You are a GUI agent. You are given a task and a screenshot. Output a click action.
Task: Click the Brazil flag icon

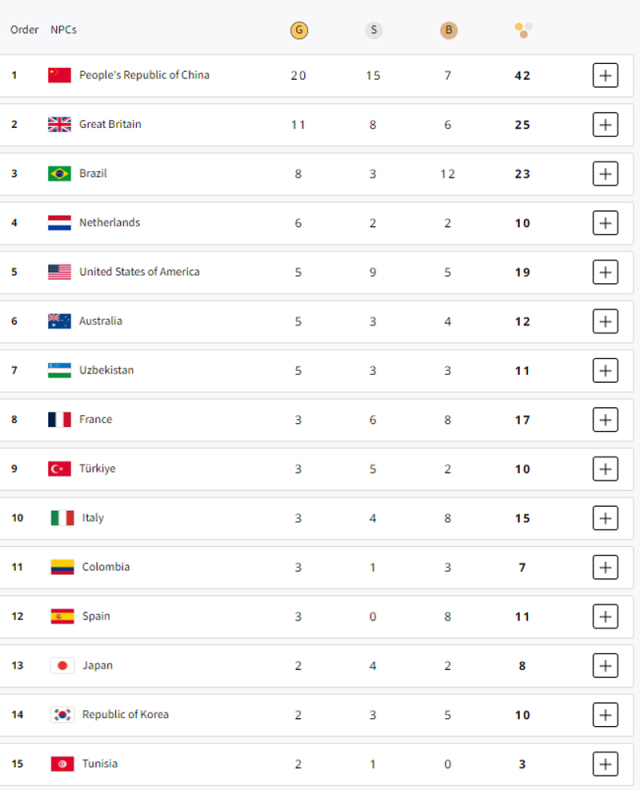point(59,174)
